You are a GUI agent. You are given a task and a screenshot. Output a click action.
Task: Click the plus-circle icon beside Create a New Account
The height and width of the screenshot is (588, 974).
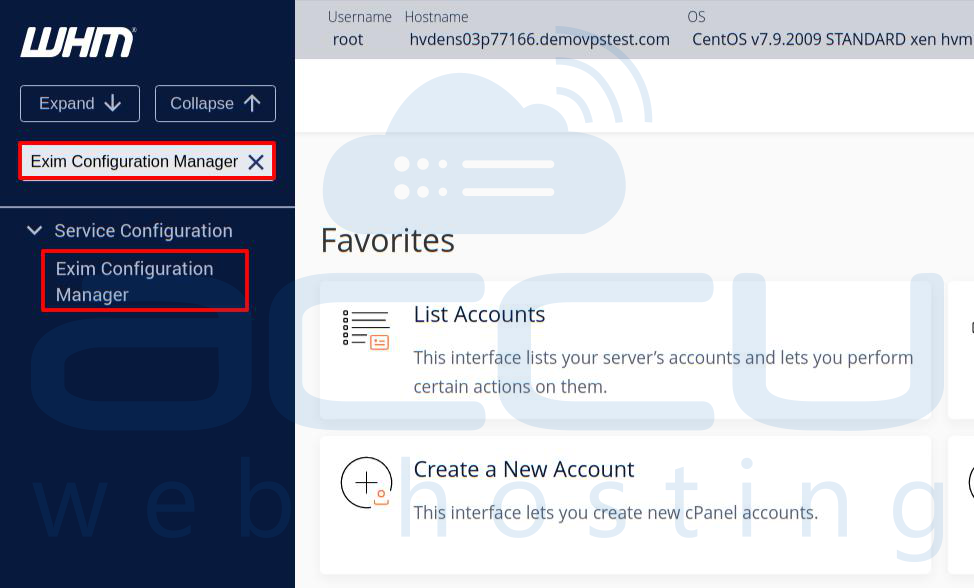pos(366,482)
